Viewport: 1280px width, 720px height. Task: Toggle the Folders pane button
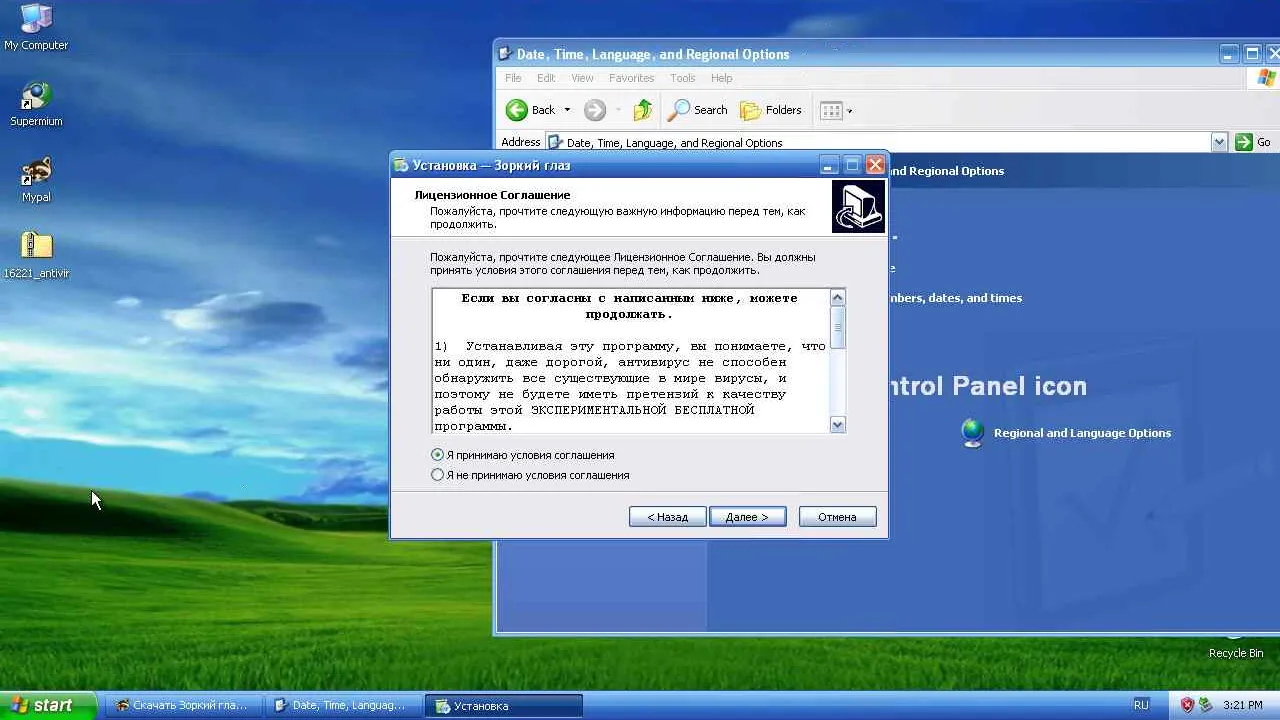[771, 110]
